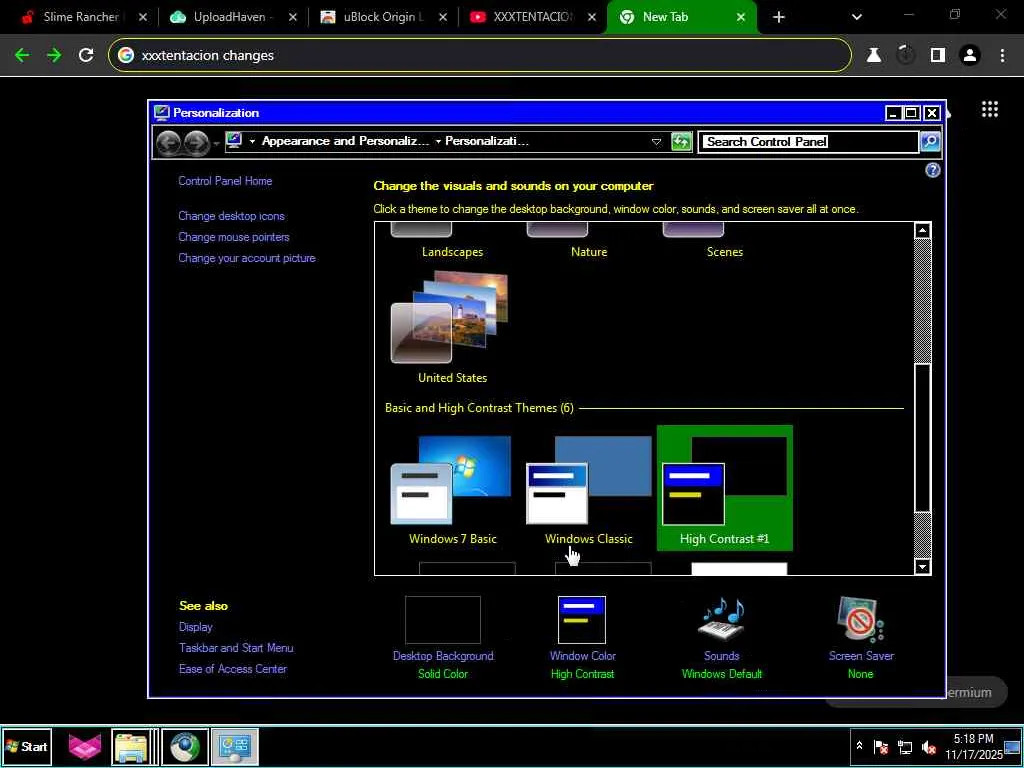Open the Google apps grid icon
The width and height of the screenshot is (1024, 768).
(989, 109)
